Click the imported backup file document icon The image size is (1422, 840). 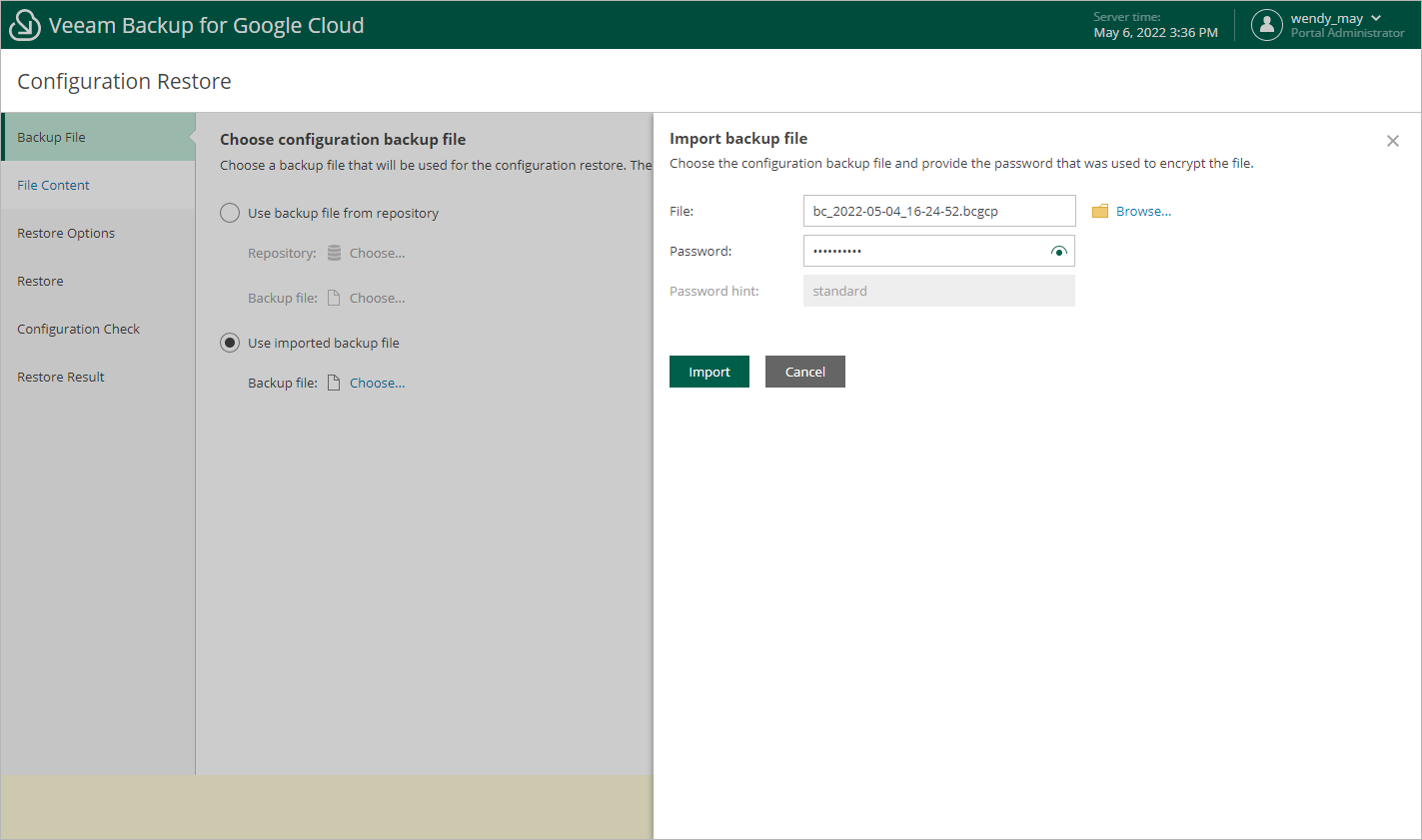click(x=335, y=384)
